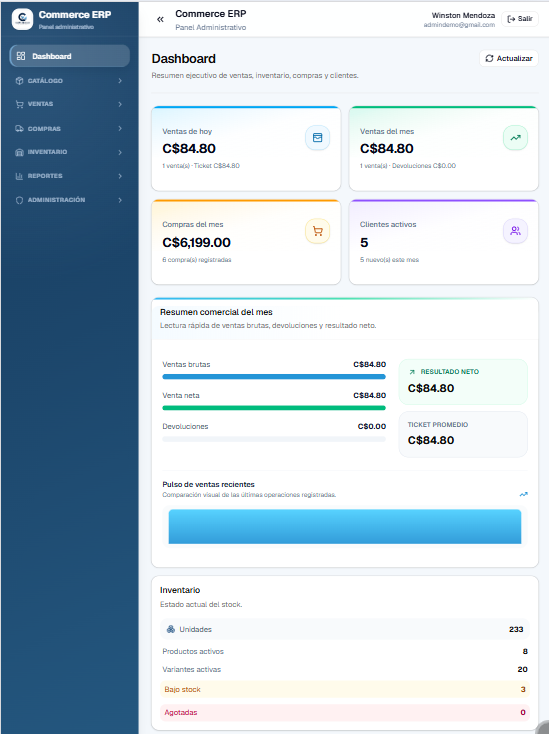
Task: Expand the REPORTES chevron
Action: 120,176
